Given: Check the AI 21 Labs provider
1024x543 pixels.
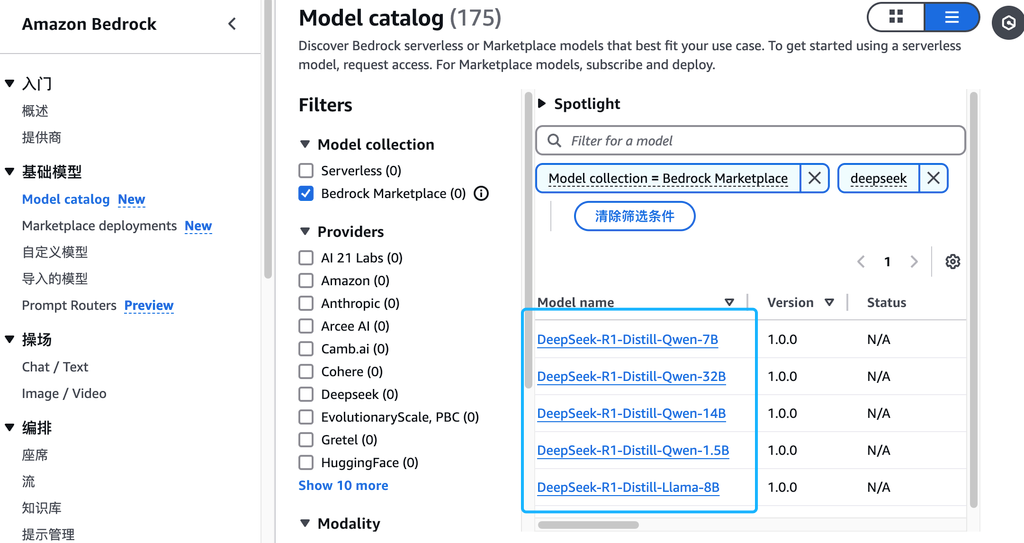Looking at the screenshot, I should click(306, 257).
